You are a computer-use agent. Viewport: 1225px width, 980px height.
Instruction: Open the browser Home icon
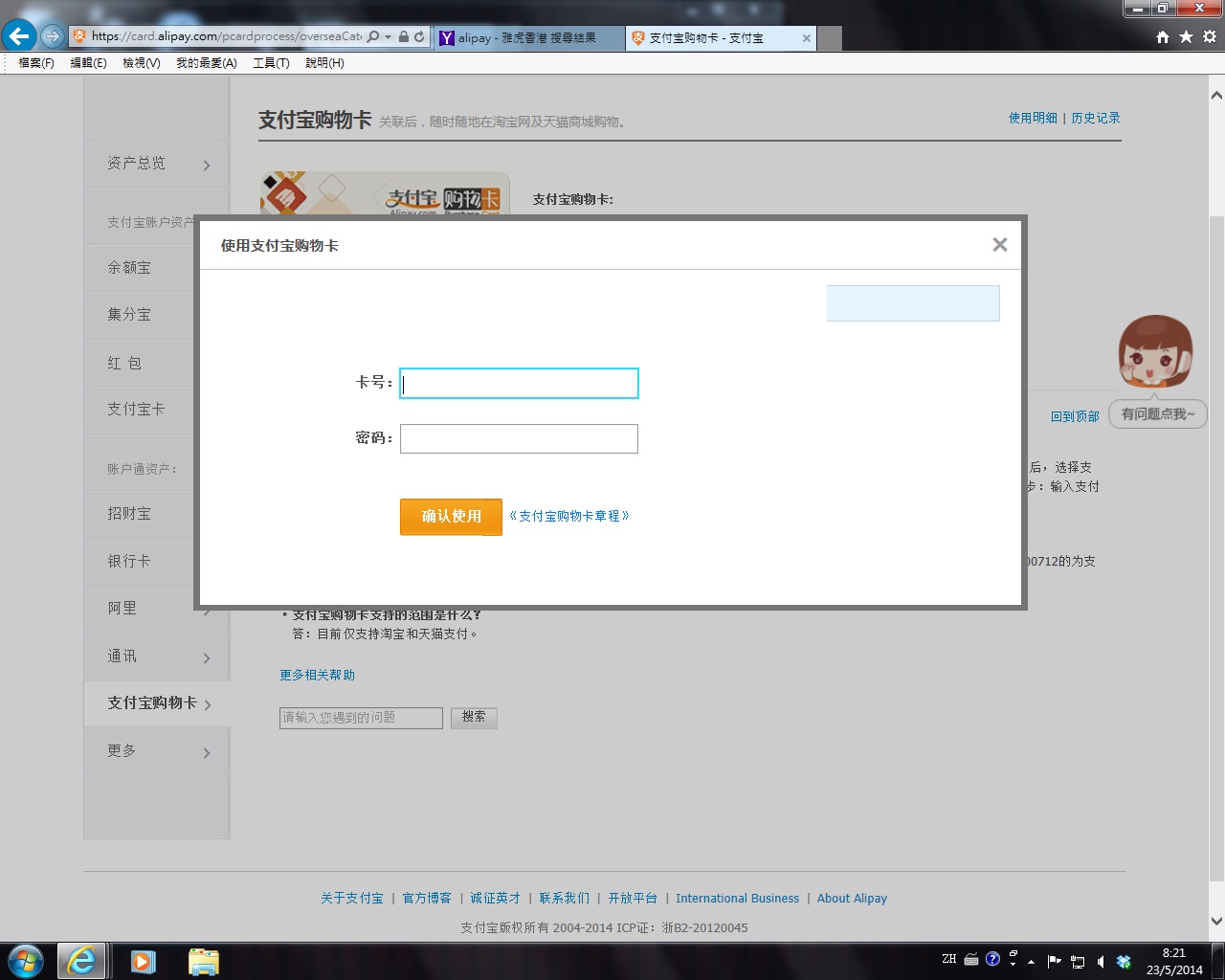1163,36
